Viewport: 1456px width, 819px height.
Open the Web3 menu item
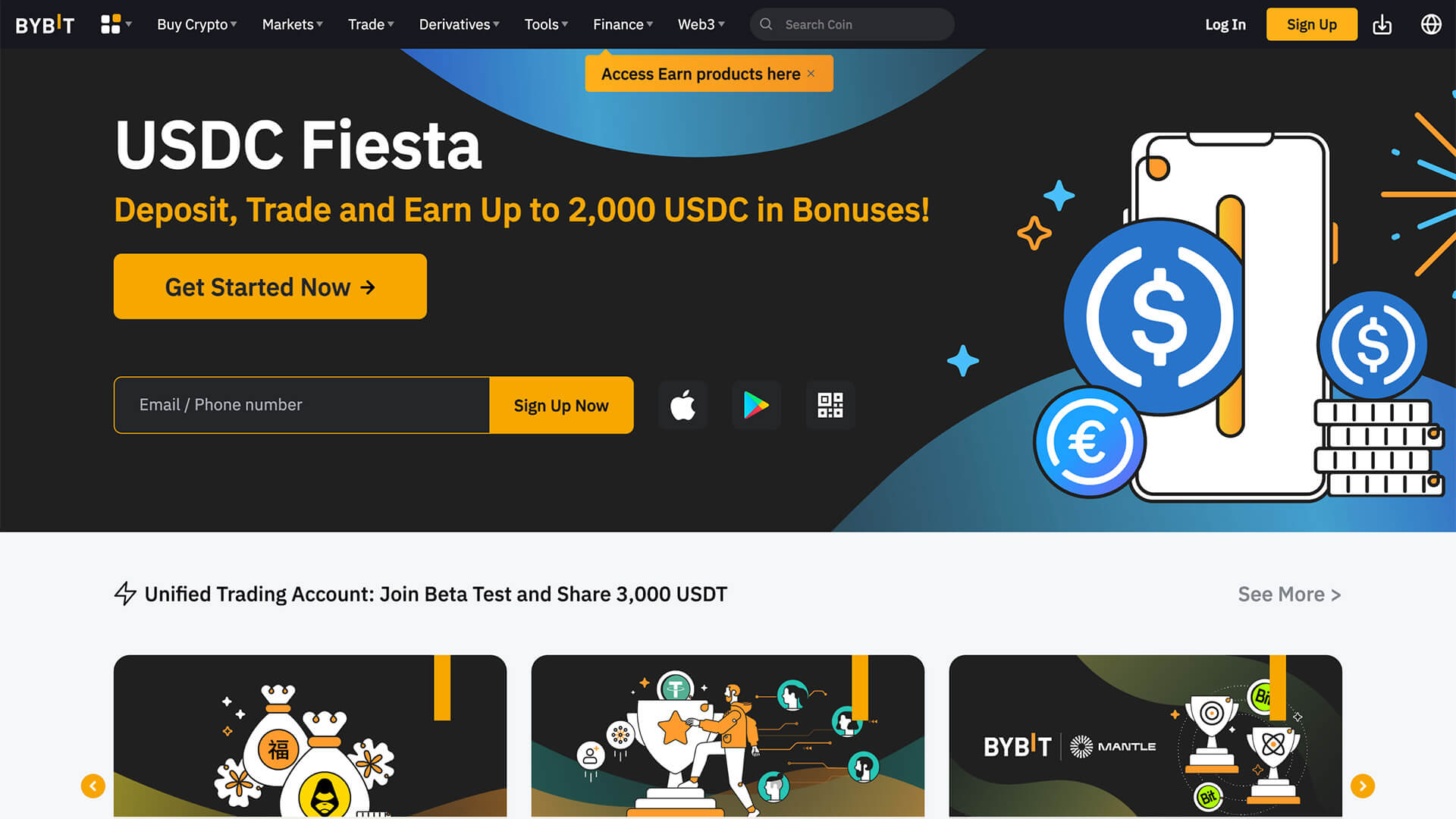pos(701,24)
